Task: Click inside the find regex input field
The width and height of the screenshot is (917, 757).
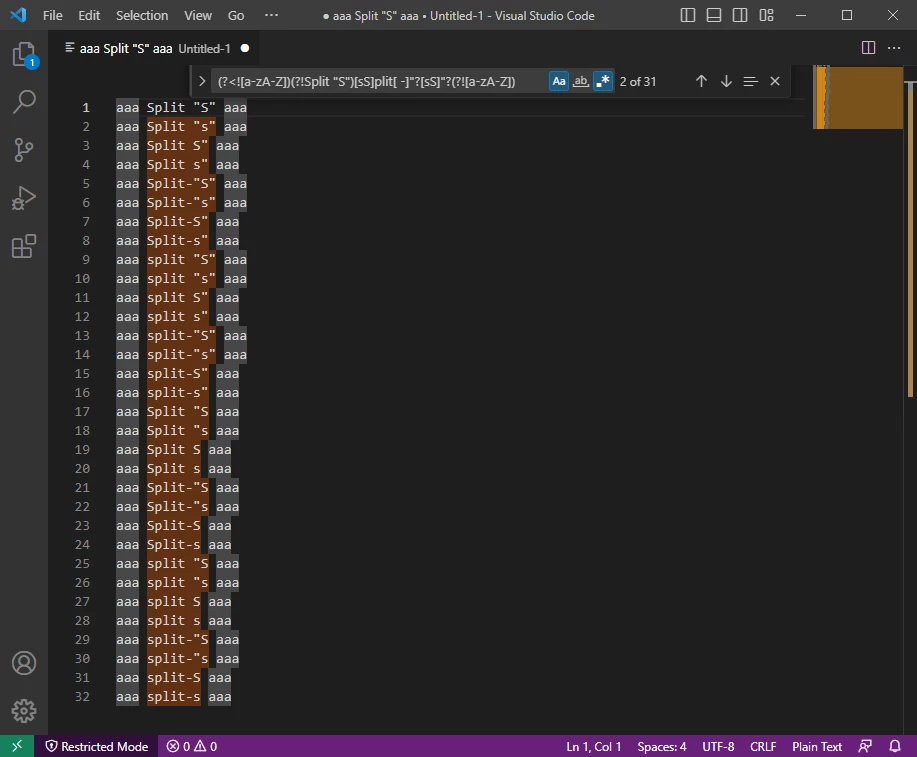Action: (x=378, y=81)
